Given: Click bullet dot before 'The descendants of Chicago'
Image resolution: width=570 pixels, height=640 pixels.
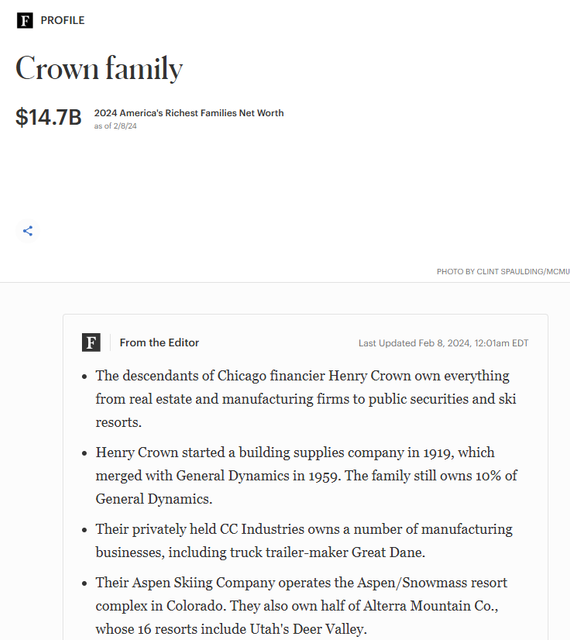Looking at the screenshot, I should 85,376.
